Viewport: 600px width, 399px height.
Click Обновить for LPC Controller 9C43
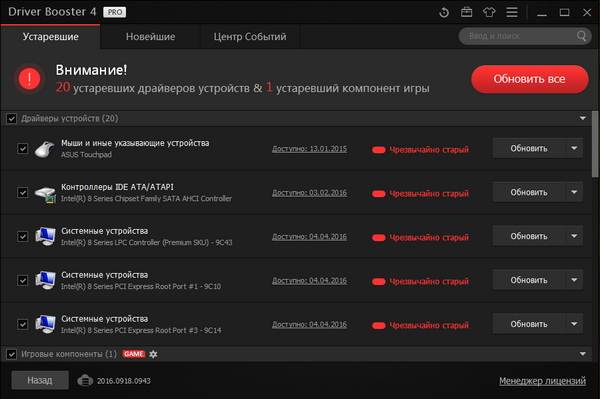529,236
